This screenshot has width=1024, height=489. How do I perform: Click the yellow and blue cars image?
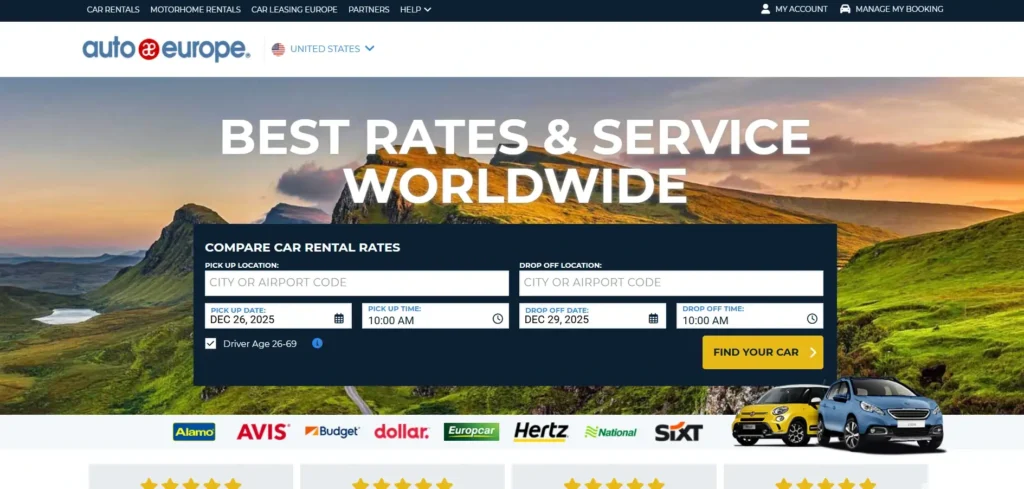point(839,415)
